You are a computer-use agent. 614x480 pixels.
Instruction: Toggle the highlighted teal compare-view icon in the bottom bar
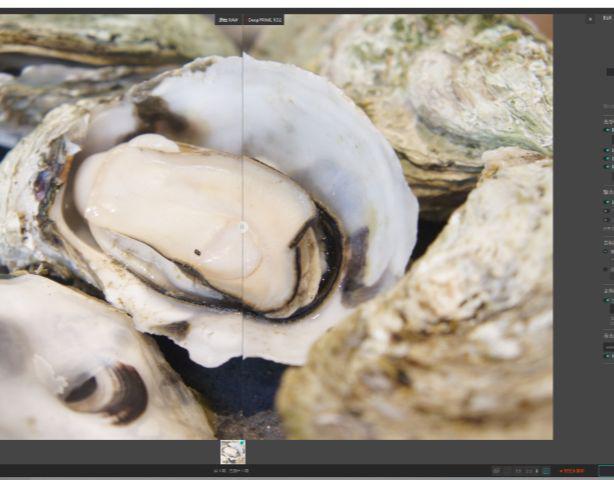tap(546, 471)
